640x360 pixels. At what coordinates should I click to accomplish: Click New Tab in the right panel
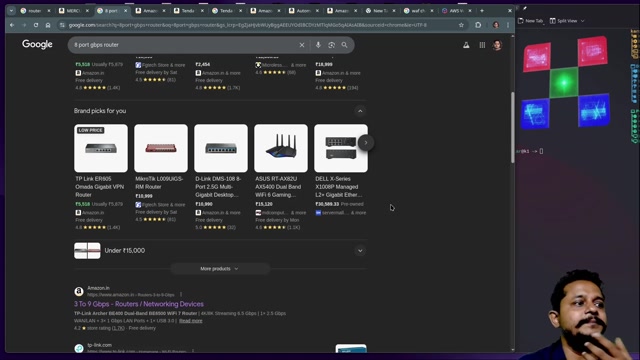531,20
